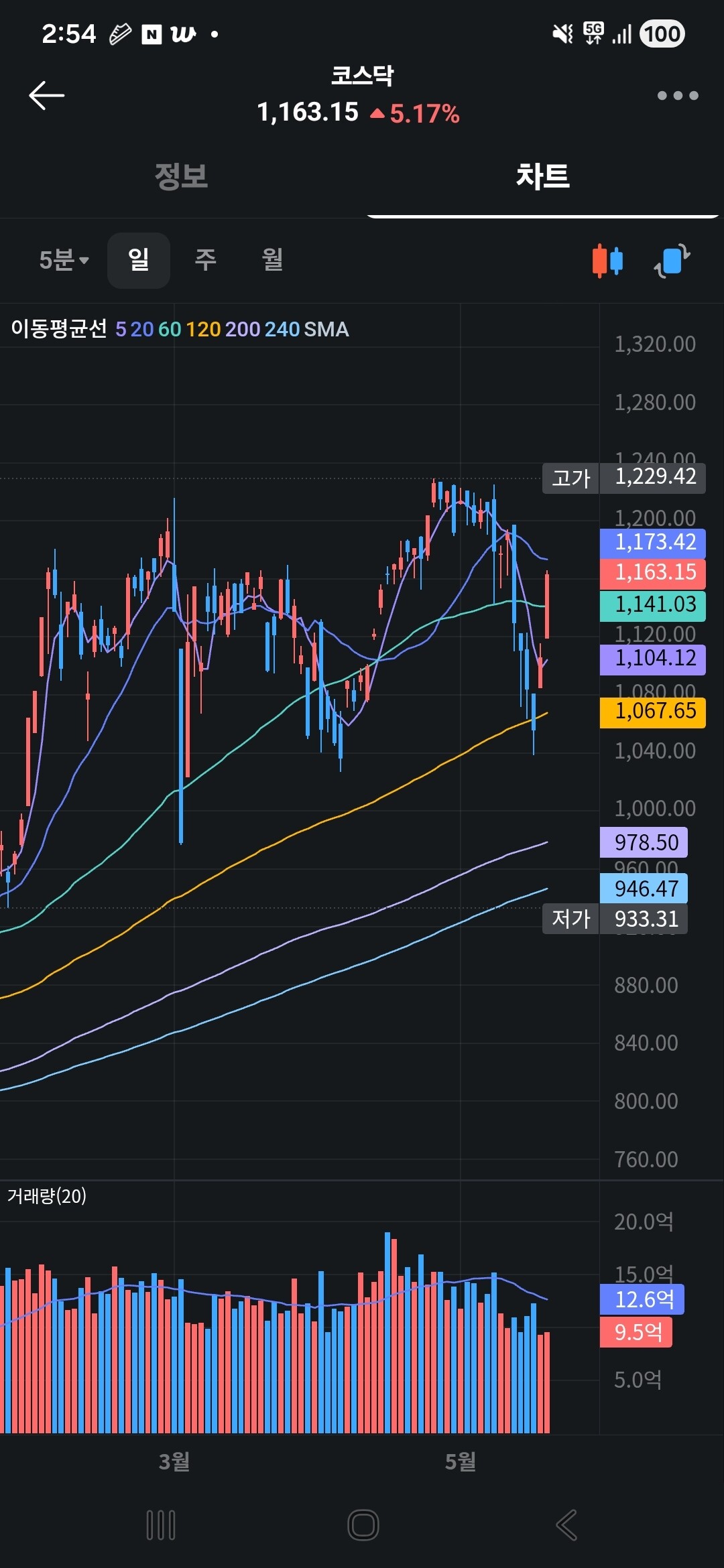Tap Android back navigation chevron
724x1568 pixels.
tap(566, 1525)
